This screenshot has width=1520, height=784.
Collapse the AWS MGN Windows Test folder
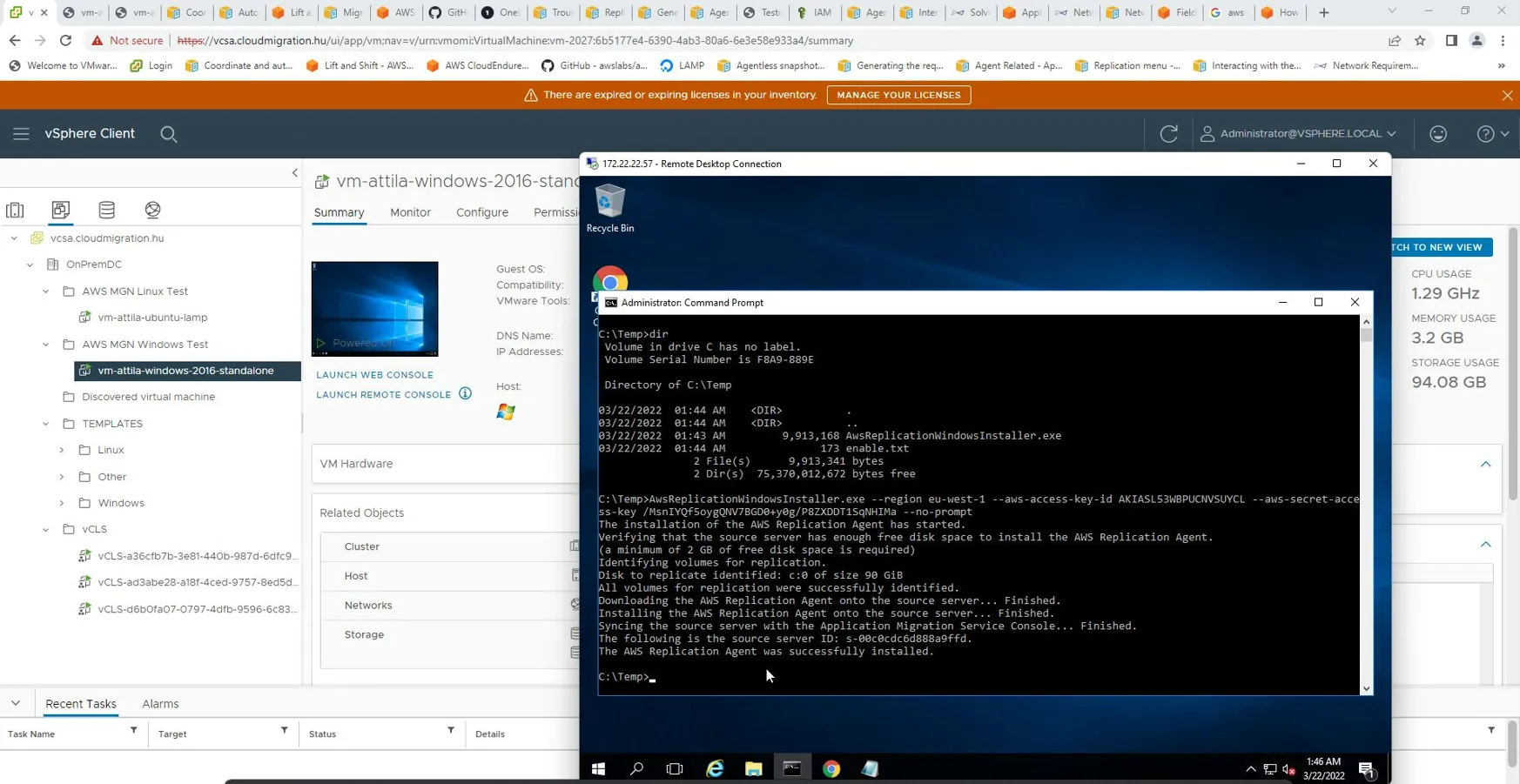[x=46, y=345]
